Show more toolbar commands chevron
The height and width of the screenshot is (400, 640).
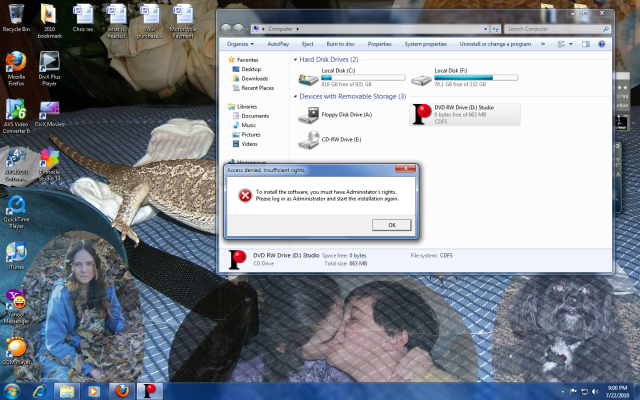click(543, 44)
